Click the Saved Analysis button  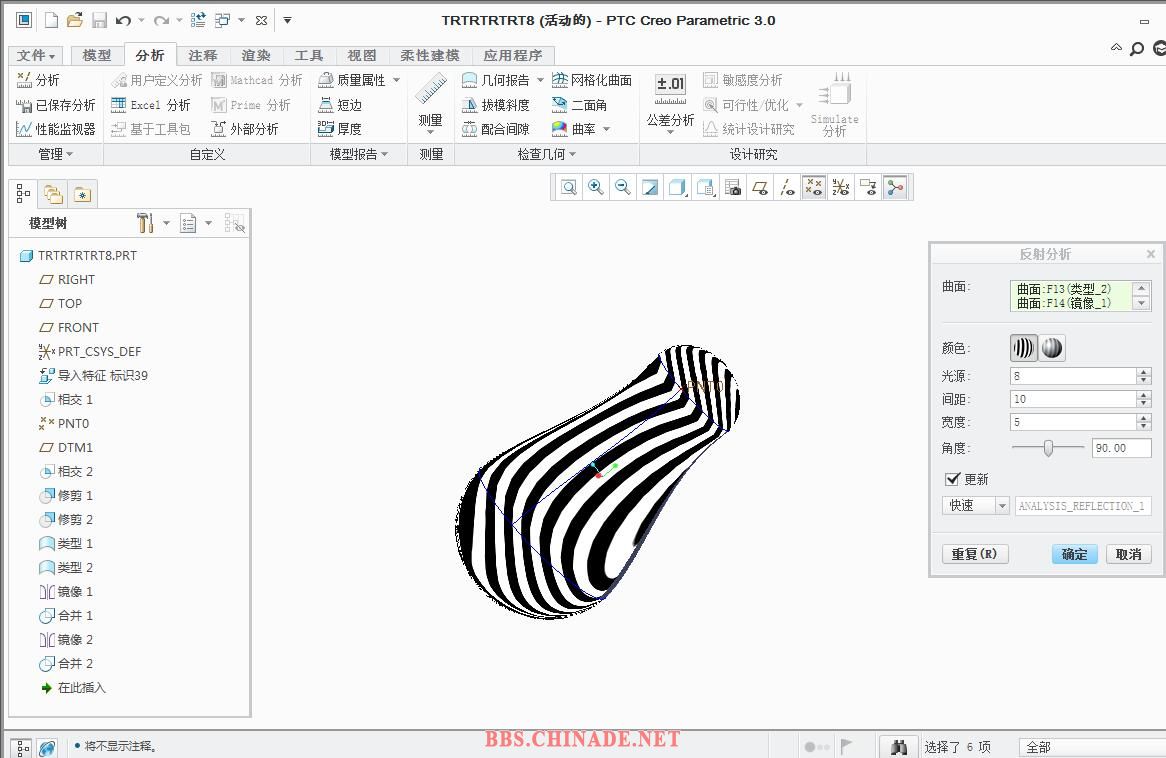point(56,105)
